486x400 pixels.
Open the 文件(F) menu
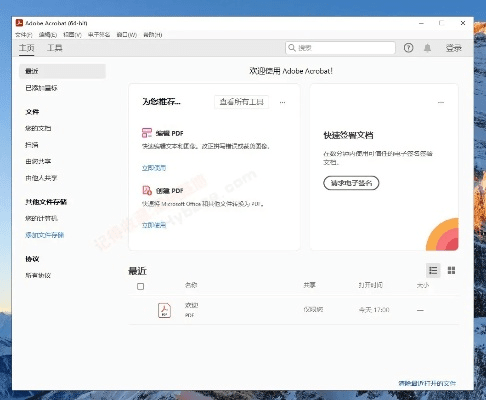pos(24,35)
